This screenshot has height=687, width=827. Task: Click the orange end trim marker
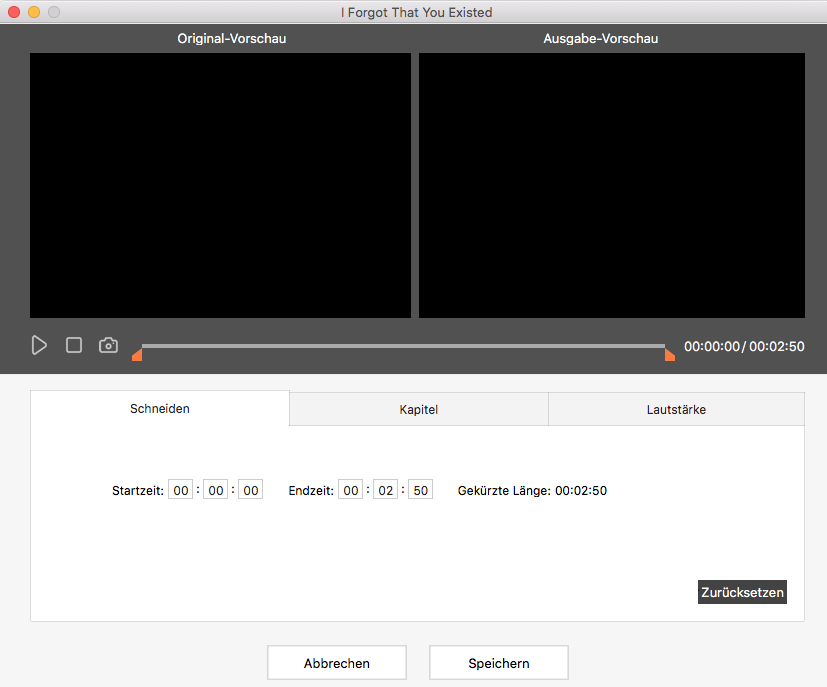670,355
